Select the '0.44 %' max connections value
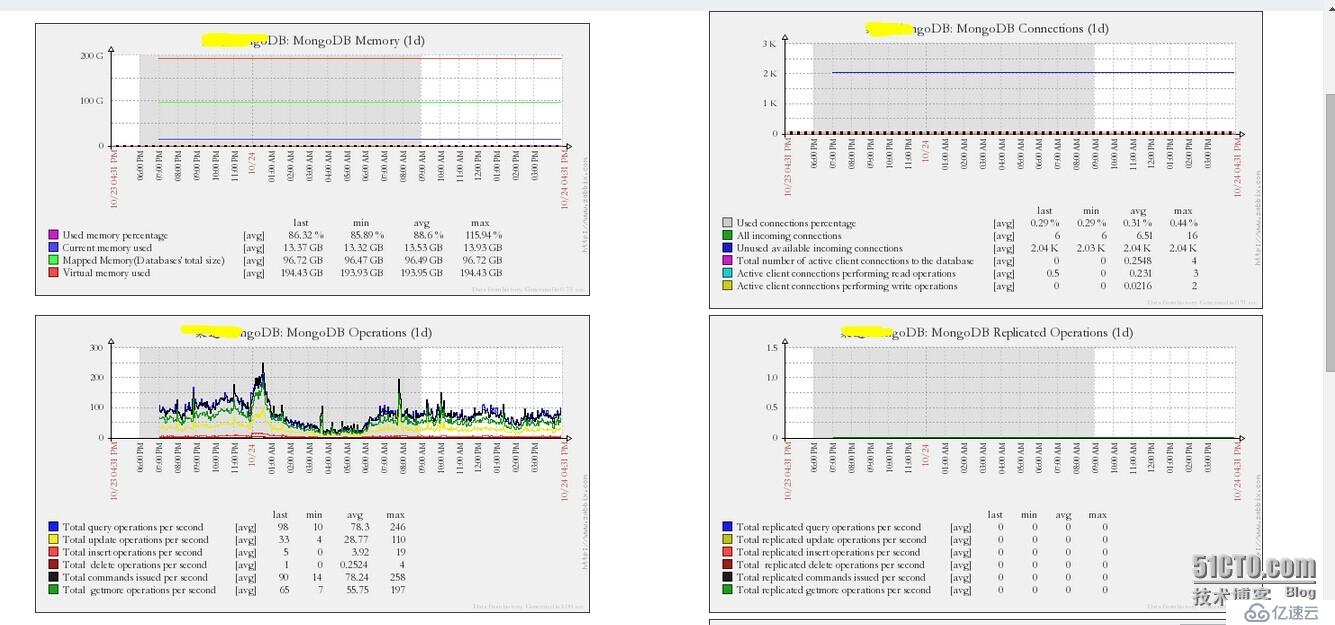This screenshot has height=625, width=1335. coord(1182,223)
